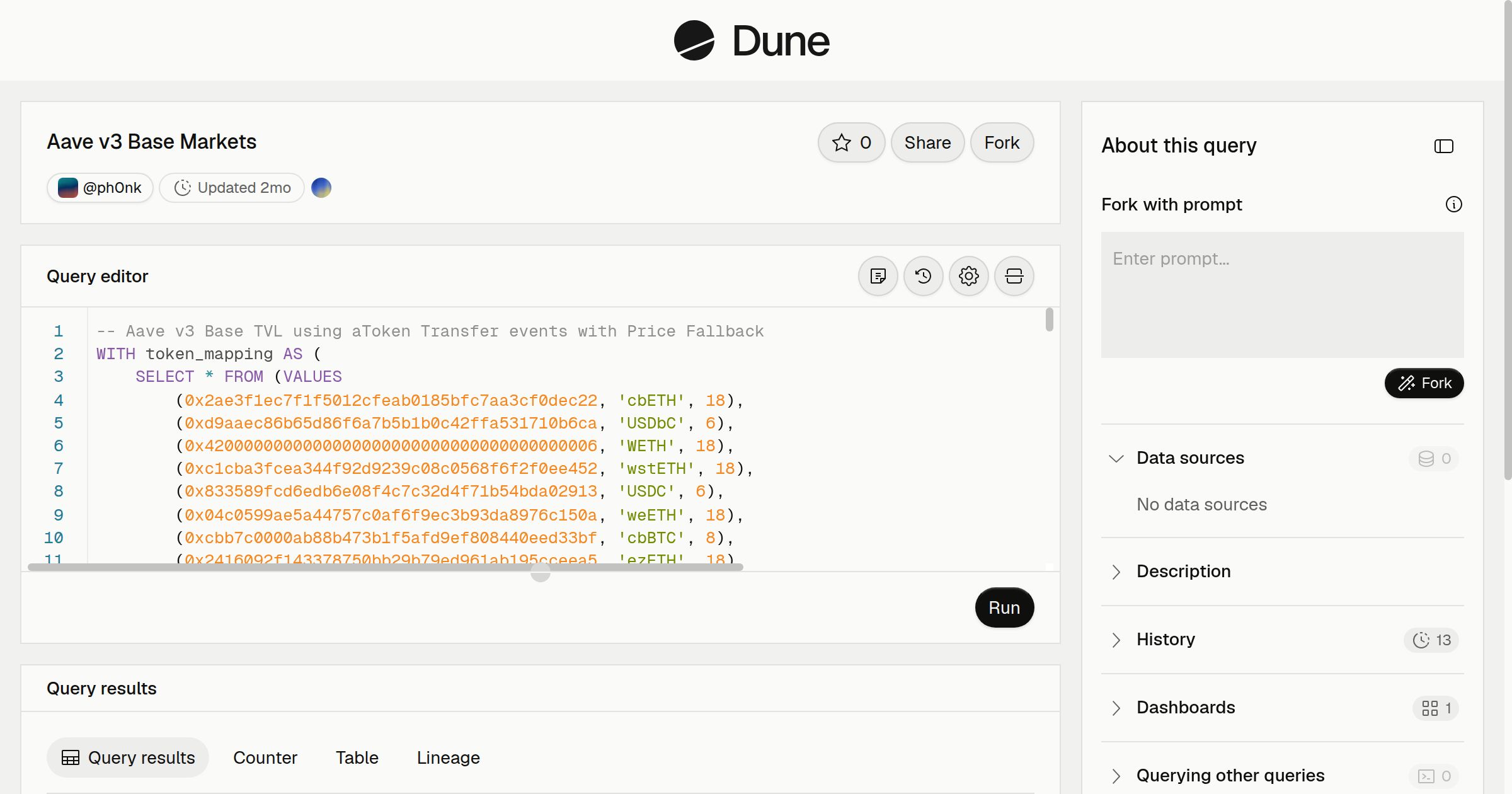This screenshot has width=1512, height=794.
Task: Switch to the Table tab
Action: point(357,757)
